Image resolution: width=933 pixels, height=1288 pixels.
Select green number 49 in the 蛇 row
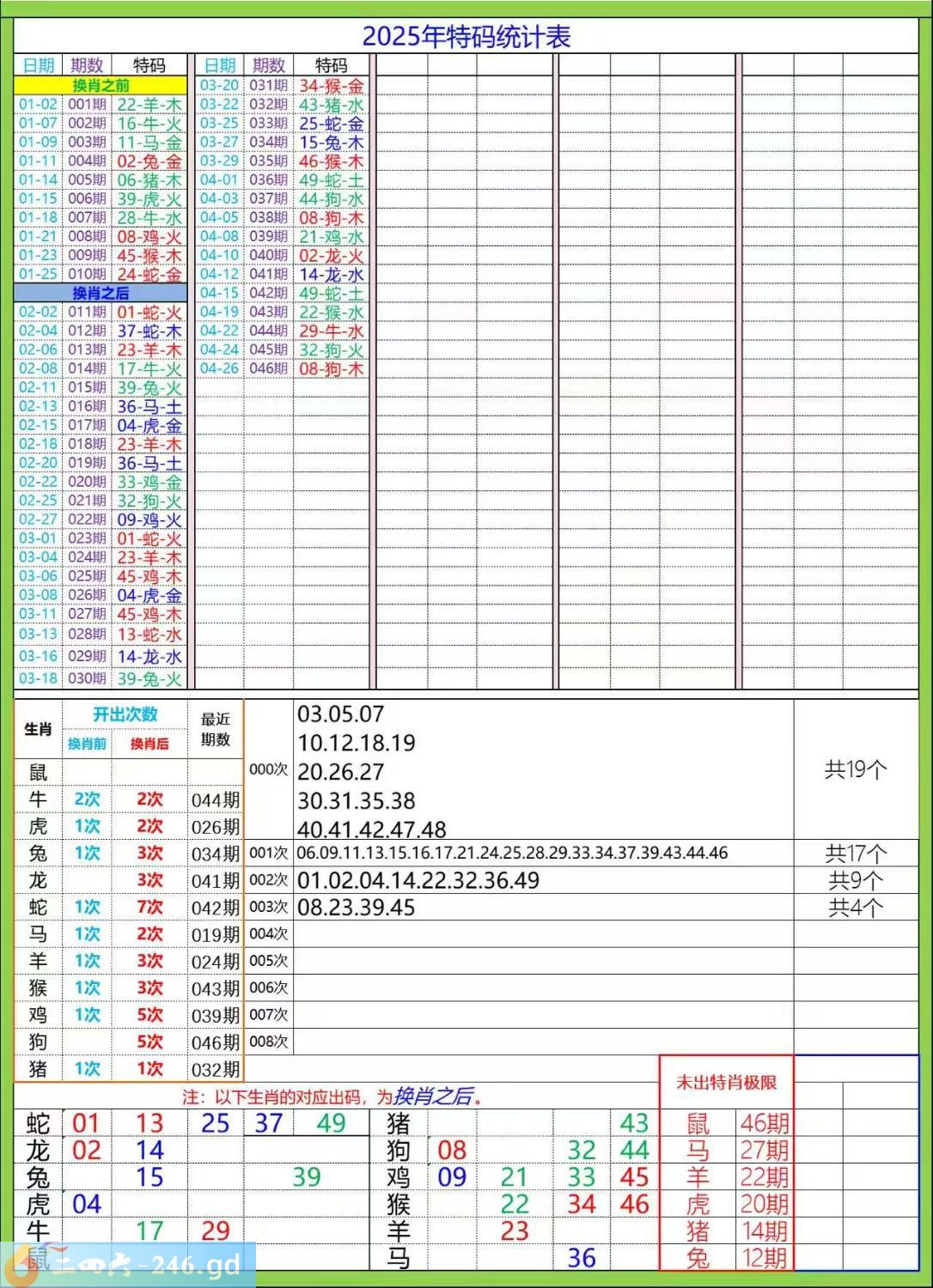pyautogui.click(x=331, y=1123)
